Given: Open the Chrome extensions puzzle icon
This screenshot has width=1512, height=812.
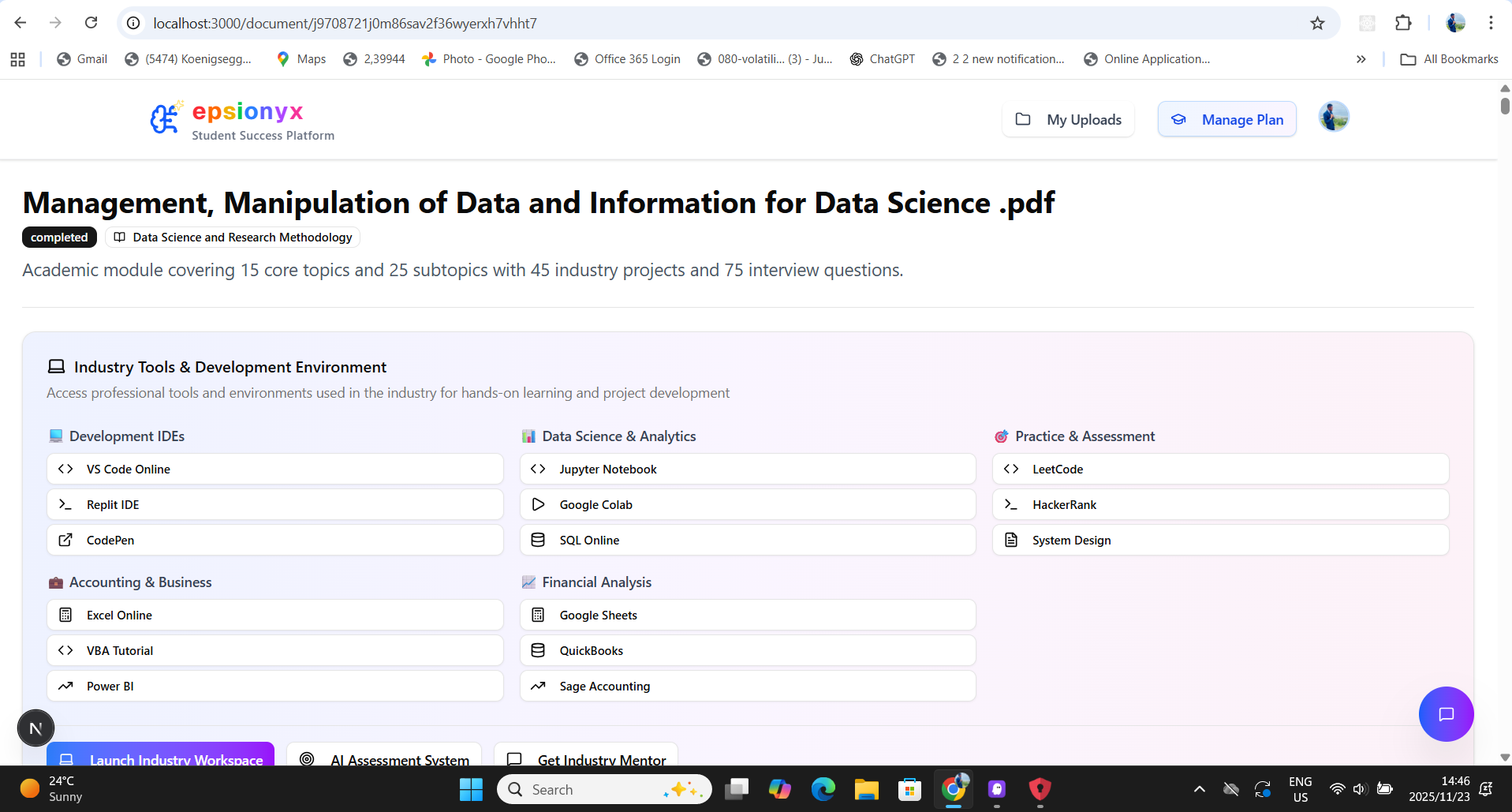Looking at the screenshot, I should [x=1403, y=23].
